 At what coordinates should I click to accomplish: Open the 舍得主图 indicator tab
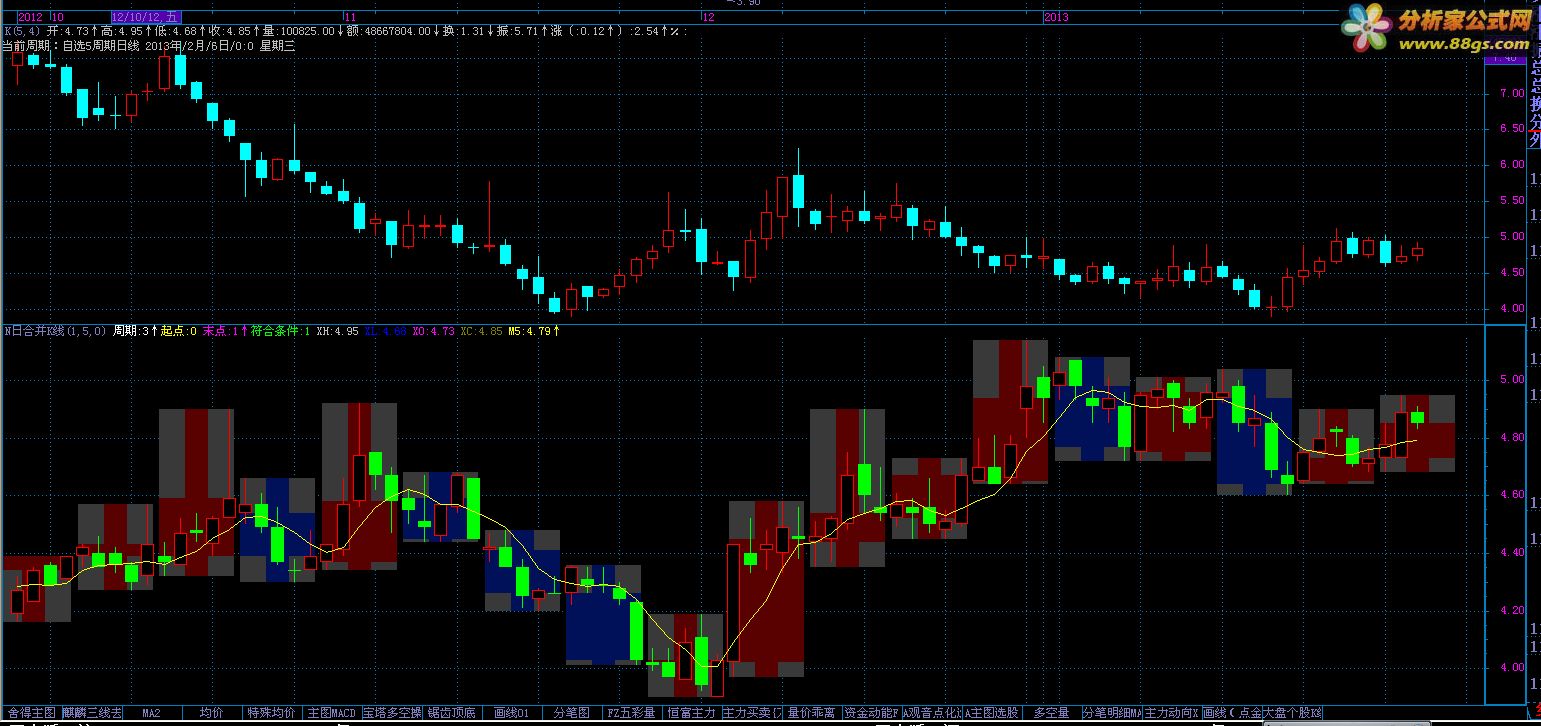pos(31,713)
